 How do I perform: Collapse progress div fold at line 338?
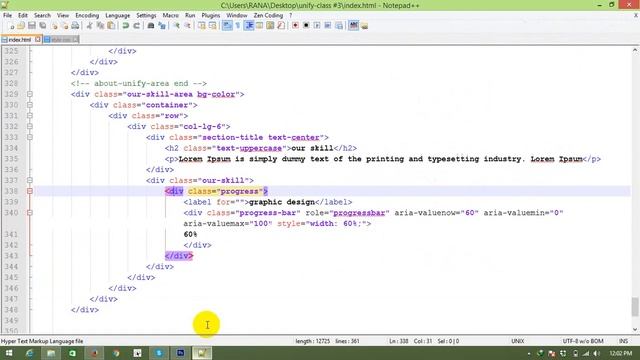[x=30, y=191]
